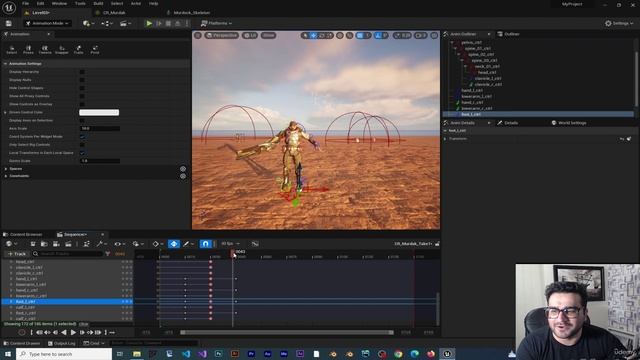Screen dimensions: 640x360
Task: Click the Save icon in main toolbar
Action: coord(9,23)
